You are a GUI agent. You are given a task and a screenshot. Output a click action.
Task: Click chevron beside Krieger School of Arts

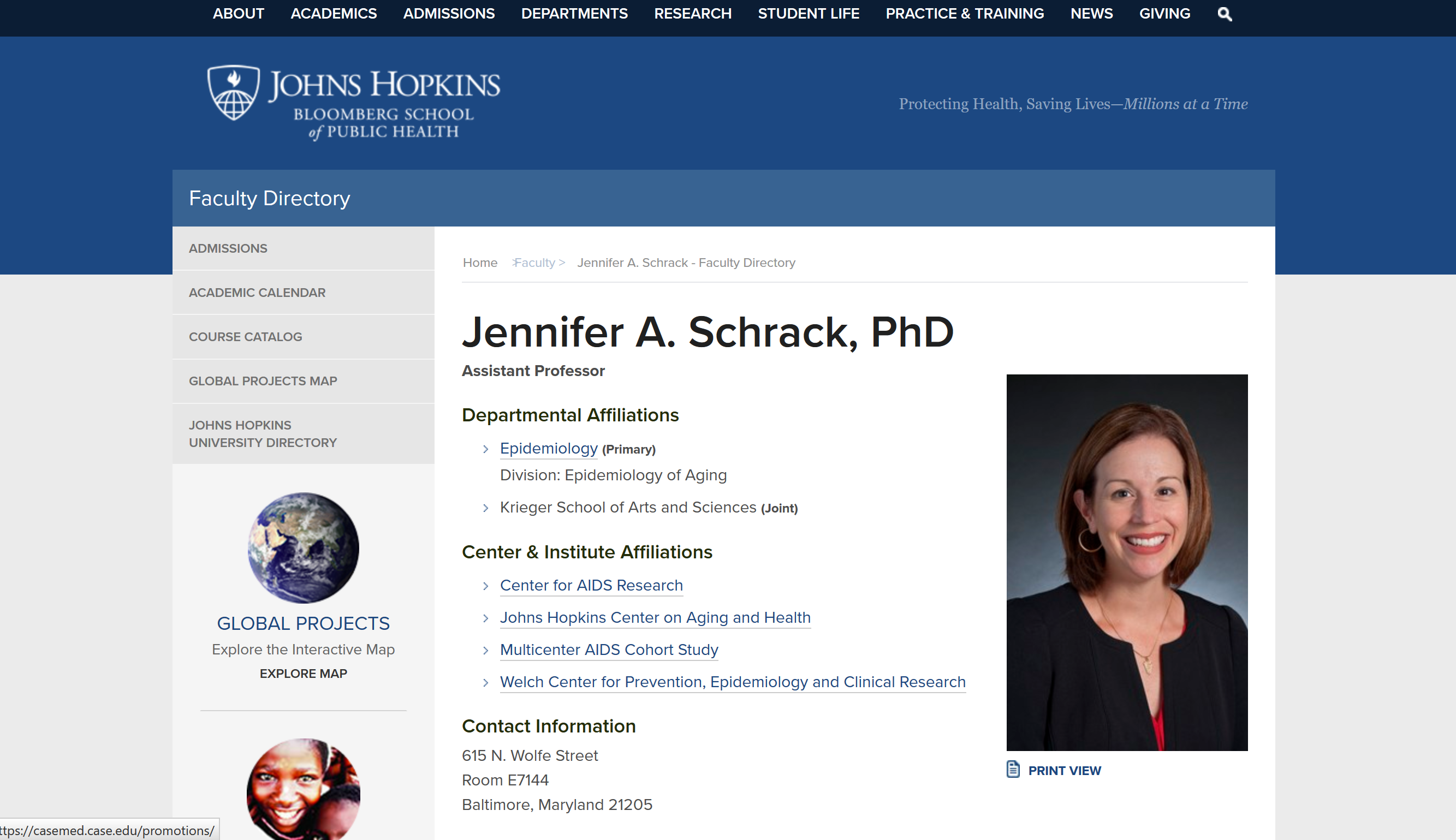(486, 508)
